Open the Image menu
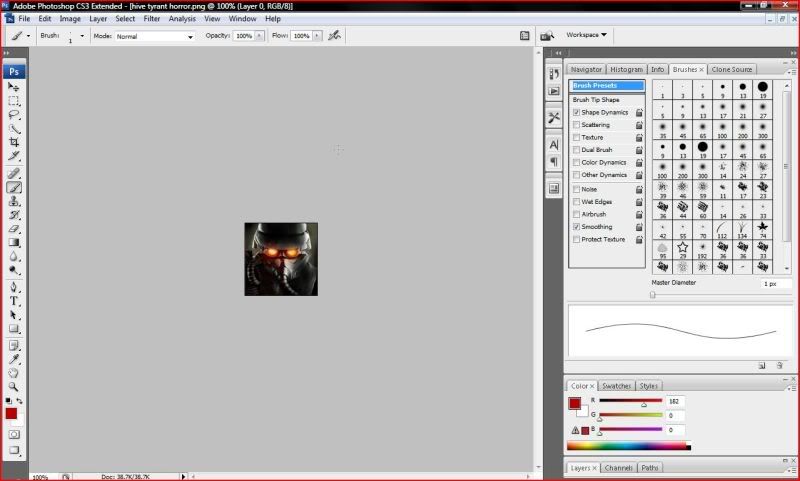 pos(70,19)
